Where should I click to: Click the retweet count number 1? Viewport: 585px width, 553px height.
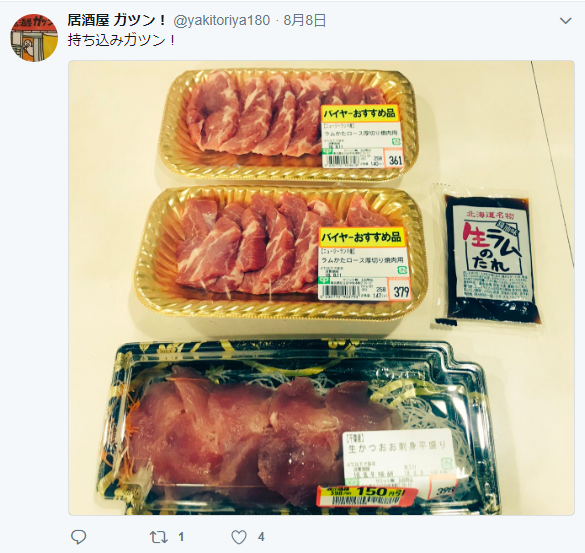pos(181,537)
